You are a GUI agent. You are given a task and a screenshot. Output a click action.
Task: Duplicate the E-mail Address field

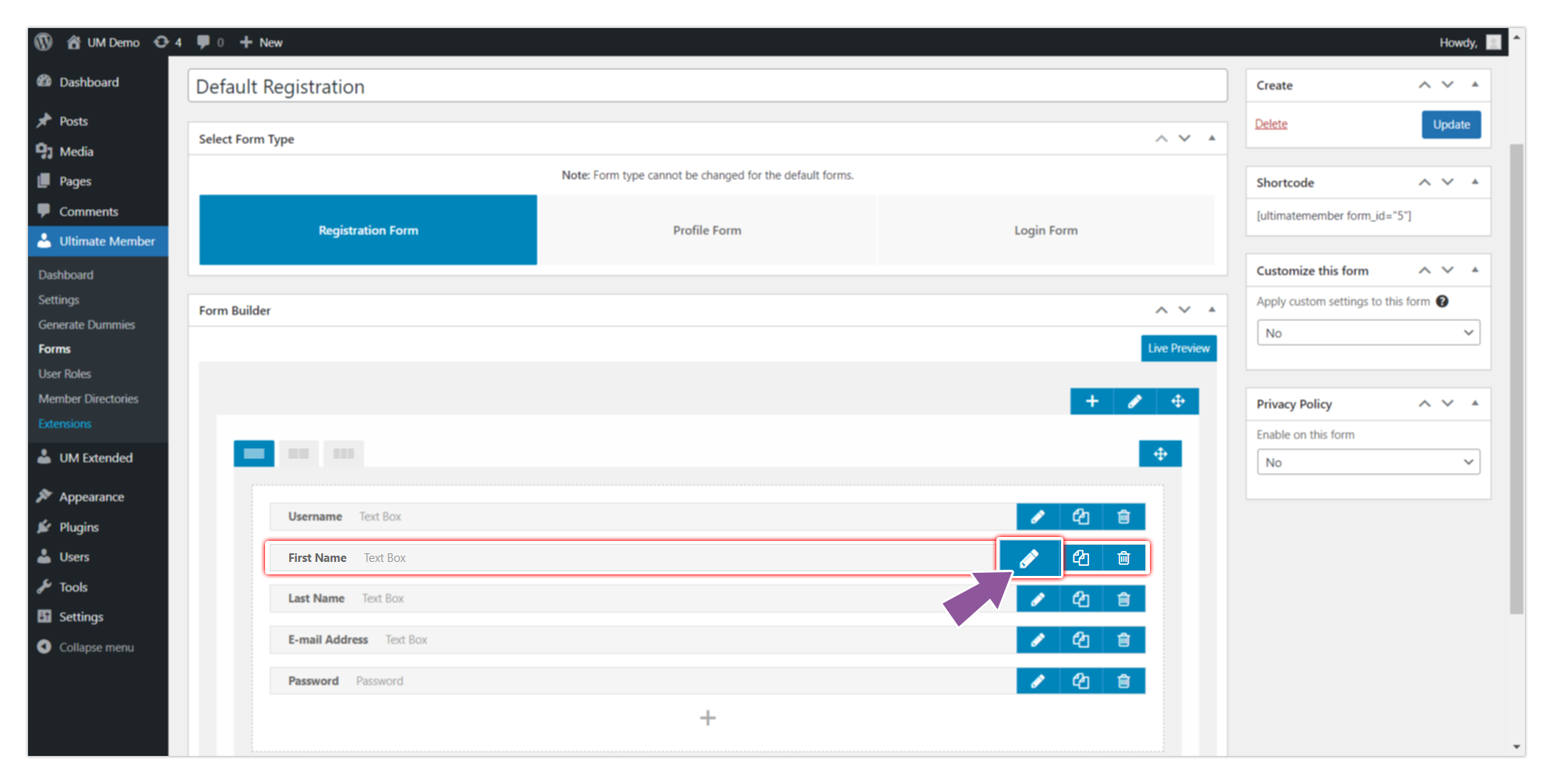(1081, 640)
